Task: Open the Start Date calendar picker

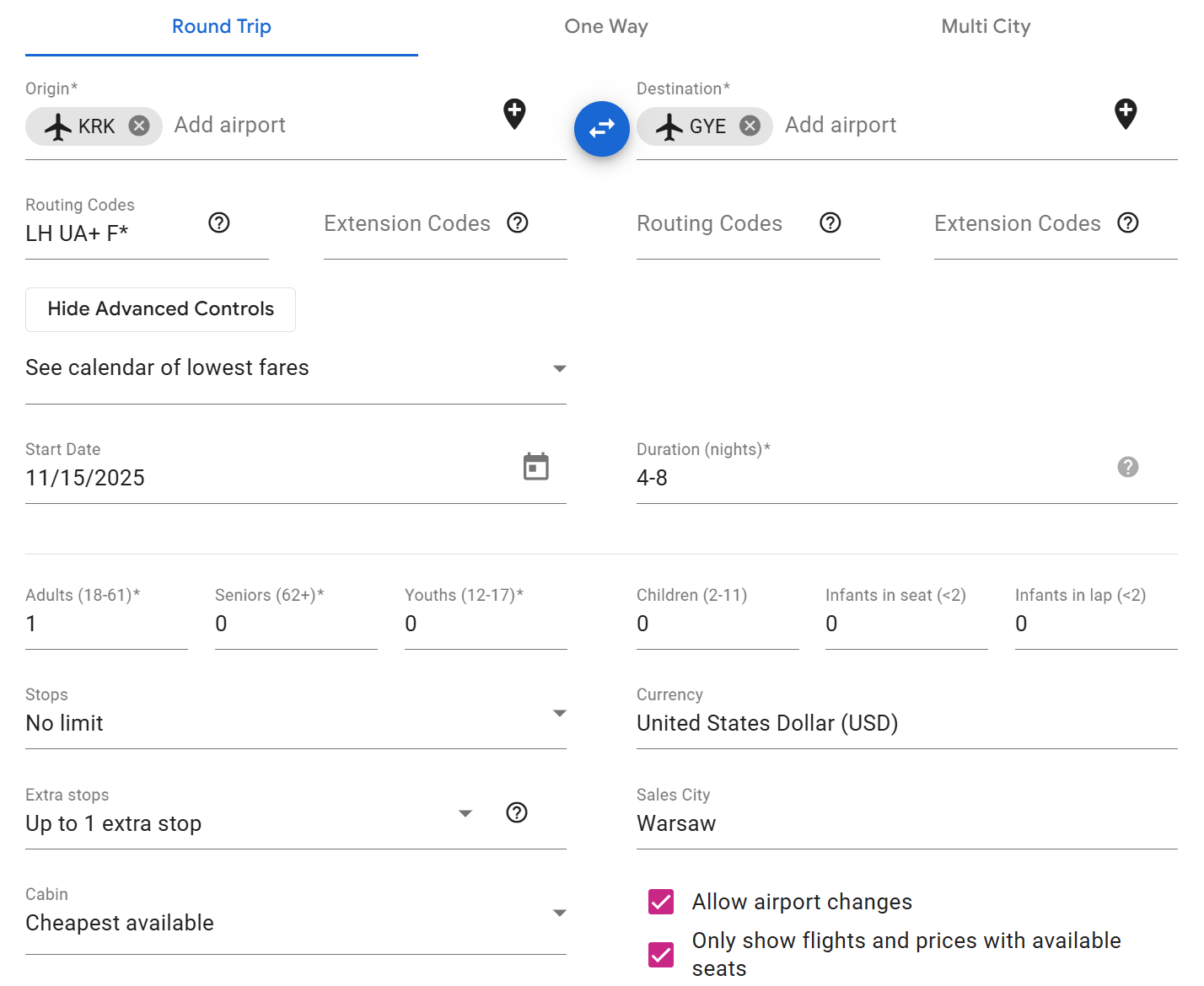Action: click(x=536, y=466)
